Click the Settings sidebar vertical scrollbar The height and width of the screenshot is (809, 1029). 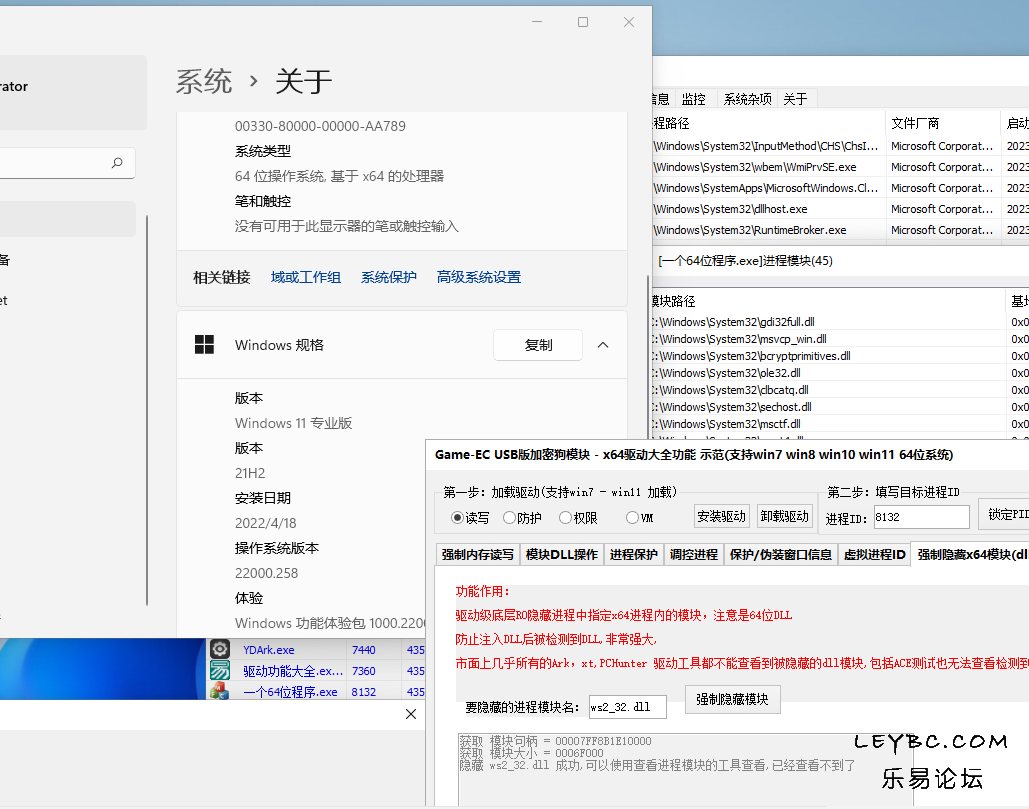147,410
